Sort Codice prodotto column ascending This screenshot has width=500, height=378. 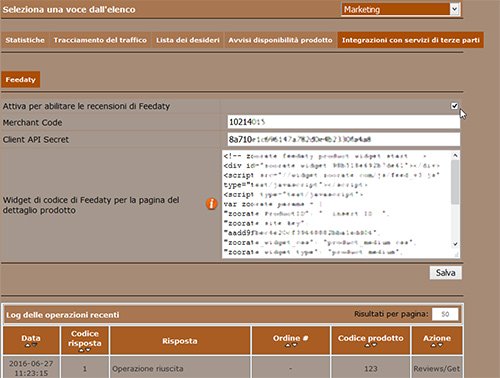(x=367, y=345)
